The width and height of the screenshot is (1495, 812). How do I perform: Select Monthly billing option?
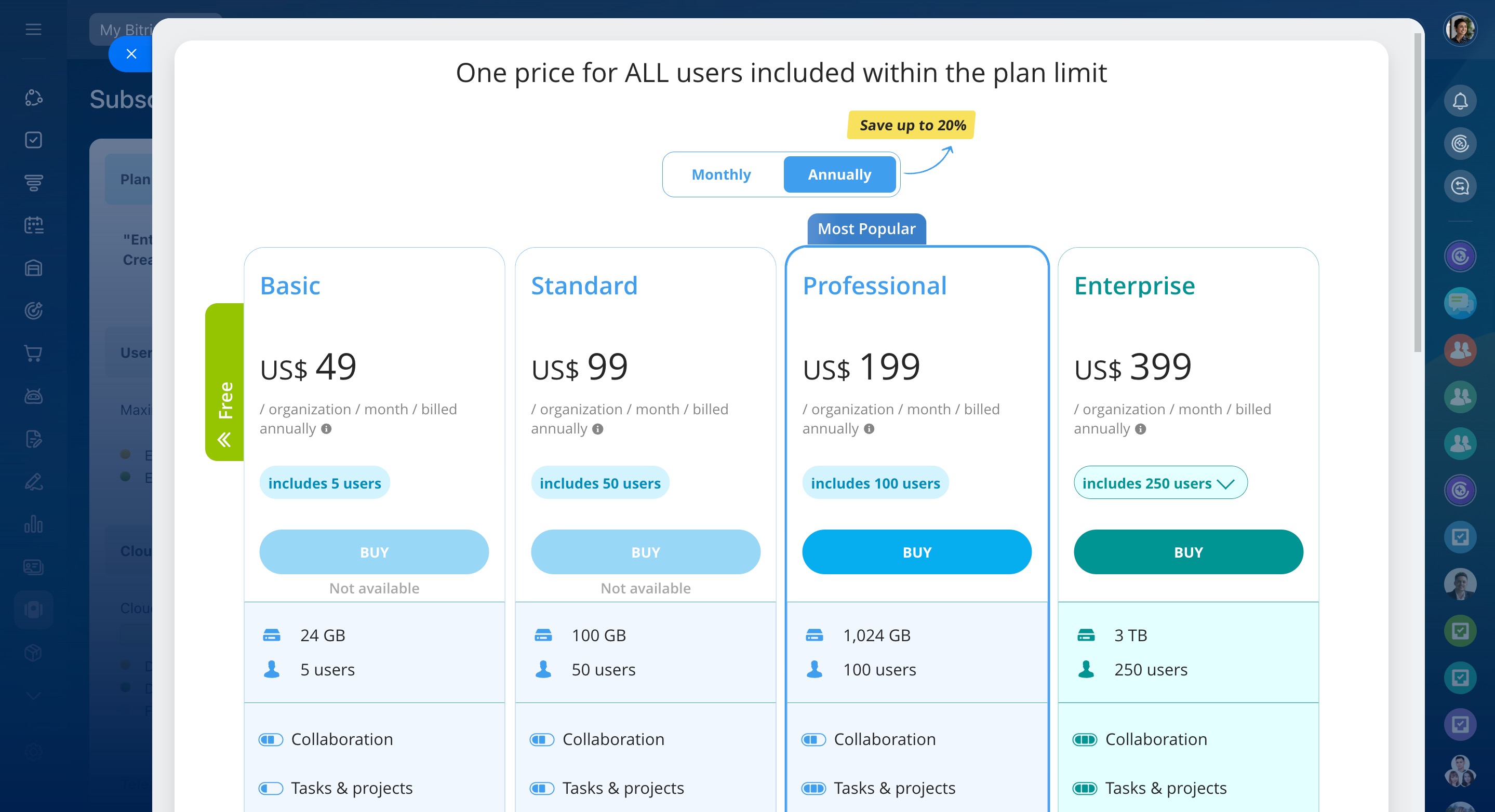pyautogui.click(x=721, y=174)
